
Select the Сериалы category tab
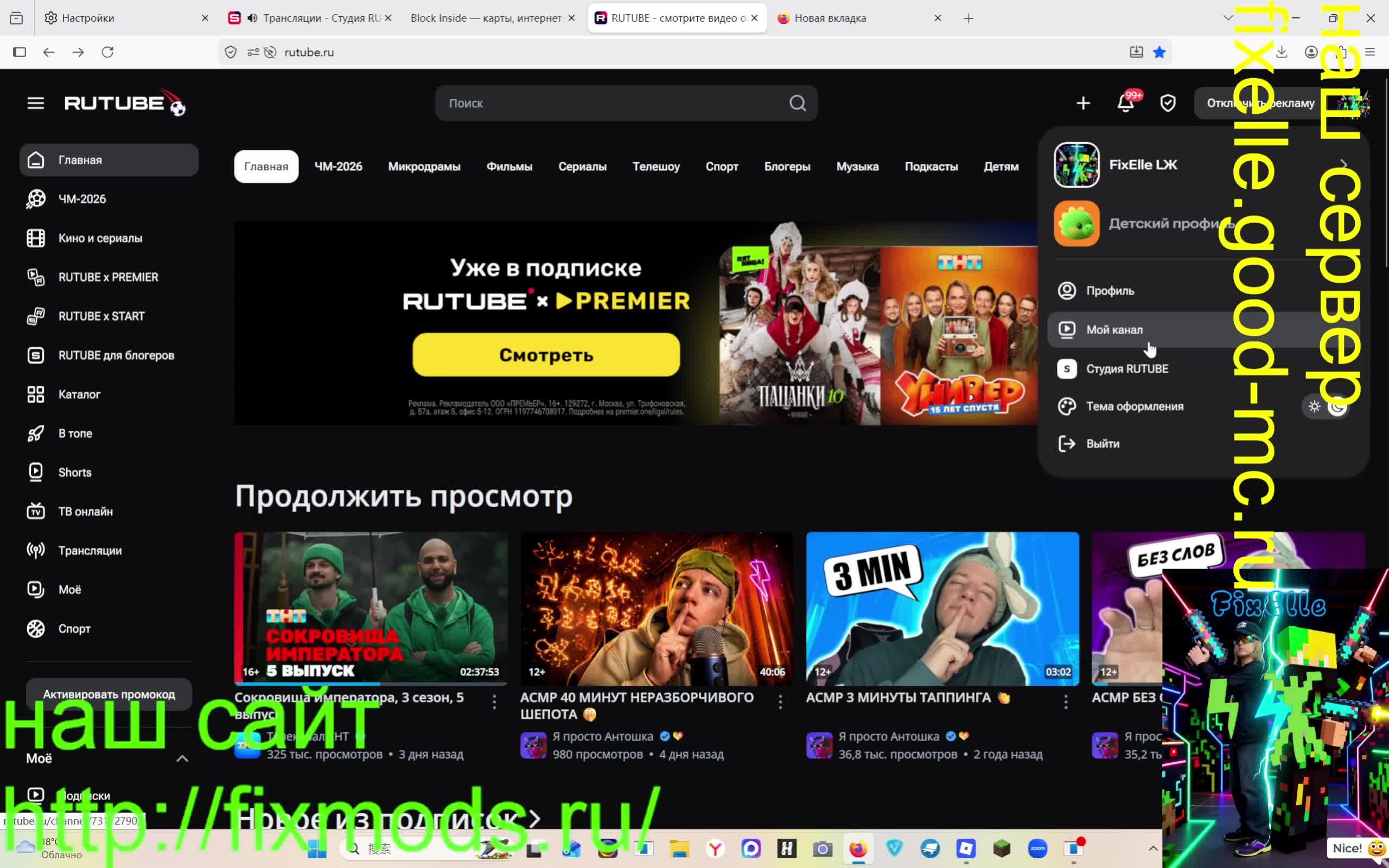[582, 167]
